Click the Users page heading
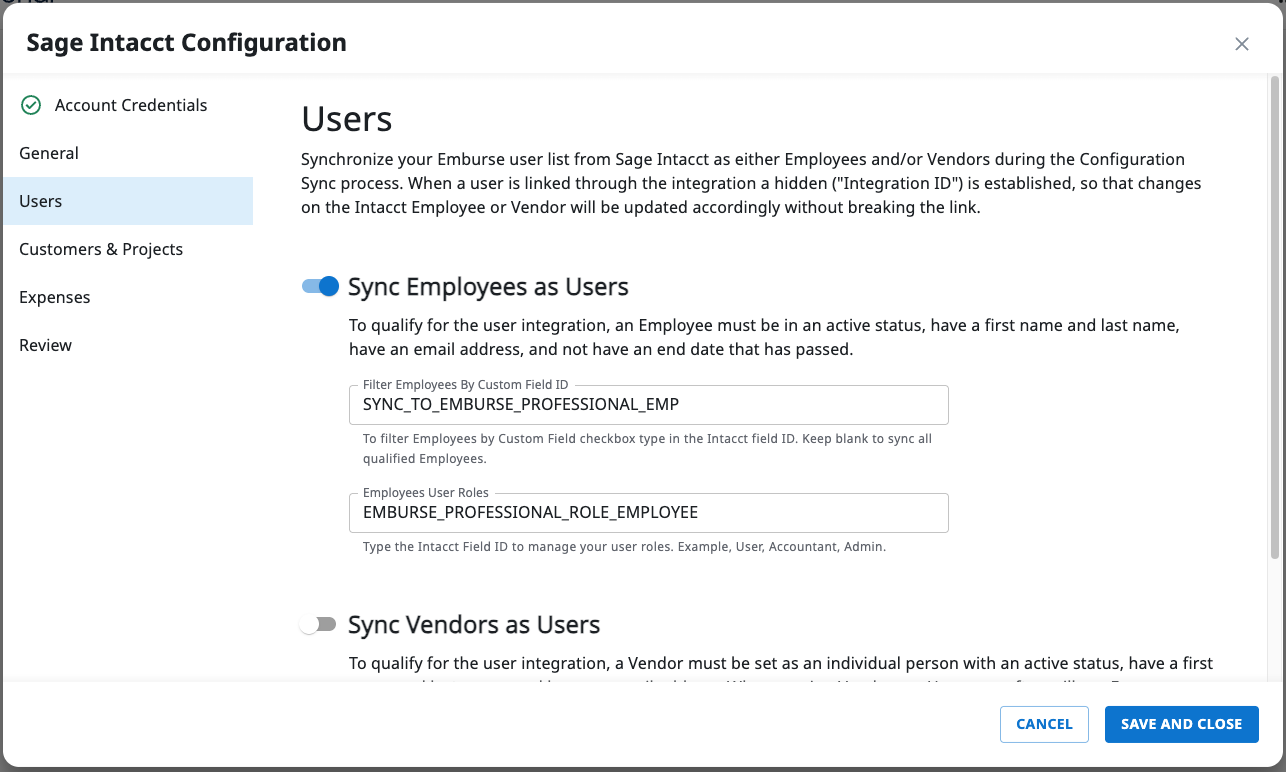Screen dimensions: 1286x772 (x=347, y=119)
